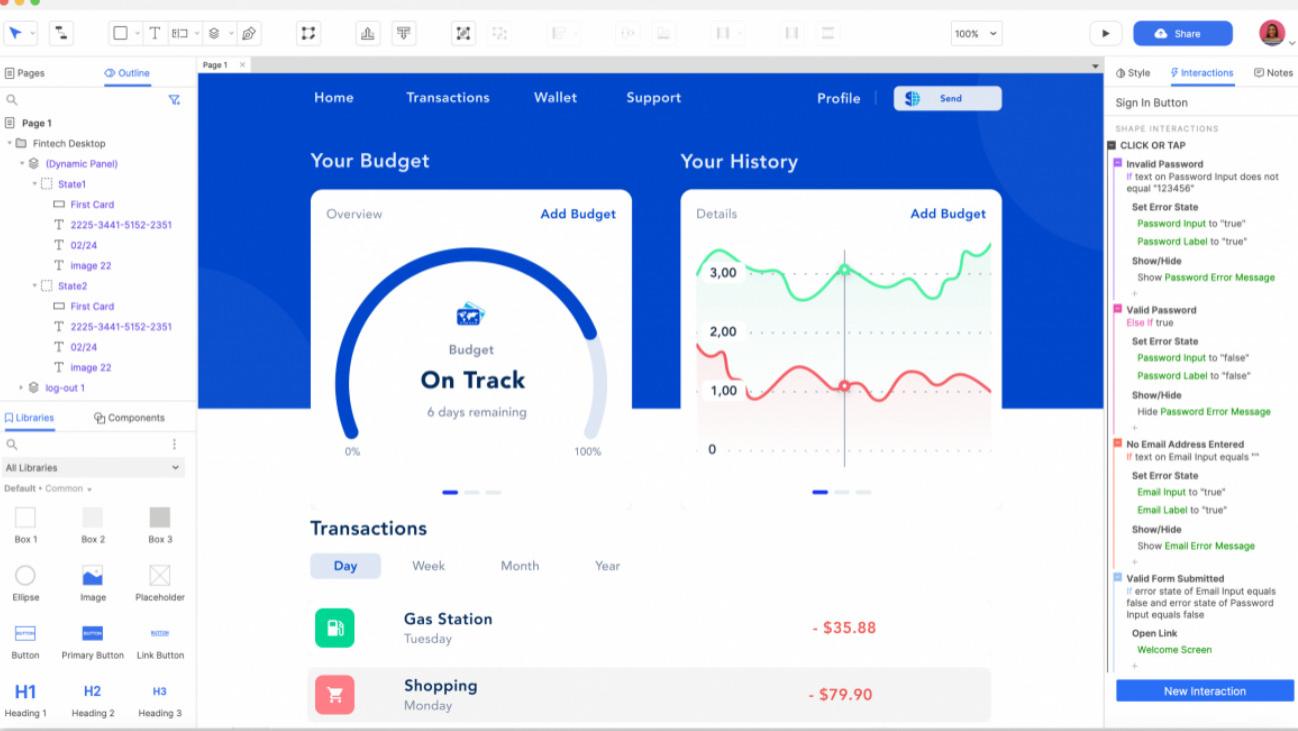1298x731 pixels.
Task: Select the (Dynamic Panel) outline item
Action: 81,164
